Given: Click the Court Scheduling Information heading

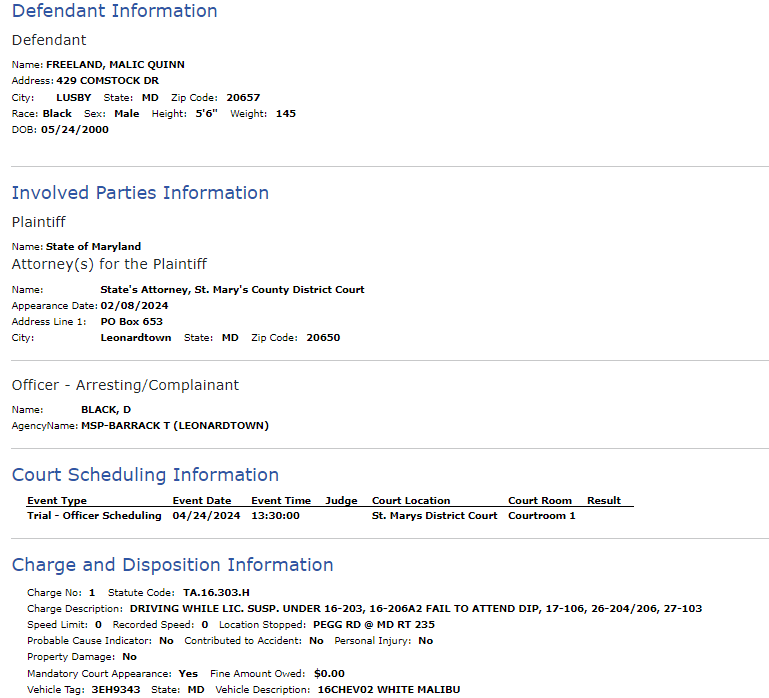Looking at the screenshot, I should (x=145, y=475).
